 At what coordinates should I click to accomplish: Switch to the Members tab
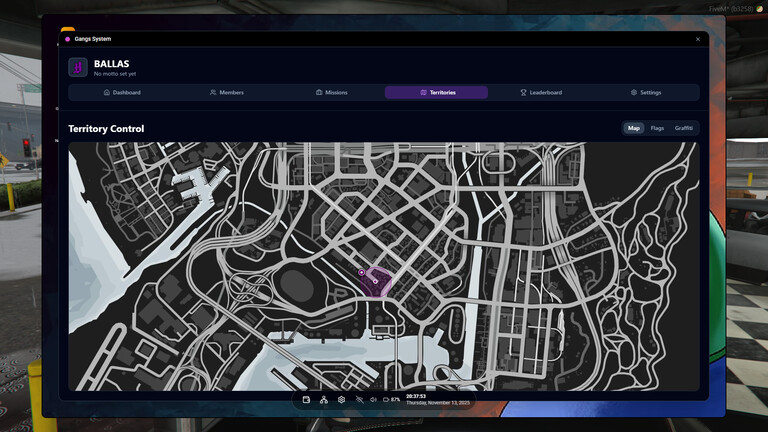tap(227, 93)
